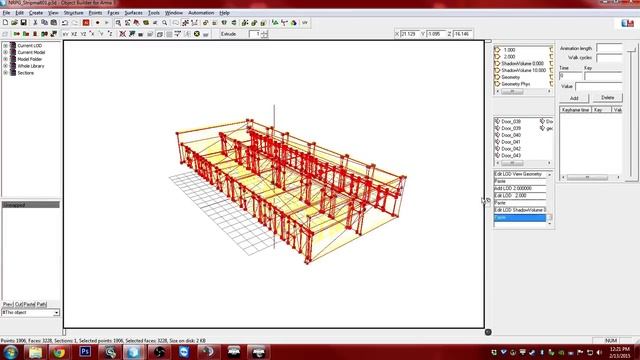Click the Extrude value spinner arrows
Screen dimensions: 640x360
265,34
